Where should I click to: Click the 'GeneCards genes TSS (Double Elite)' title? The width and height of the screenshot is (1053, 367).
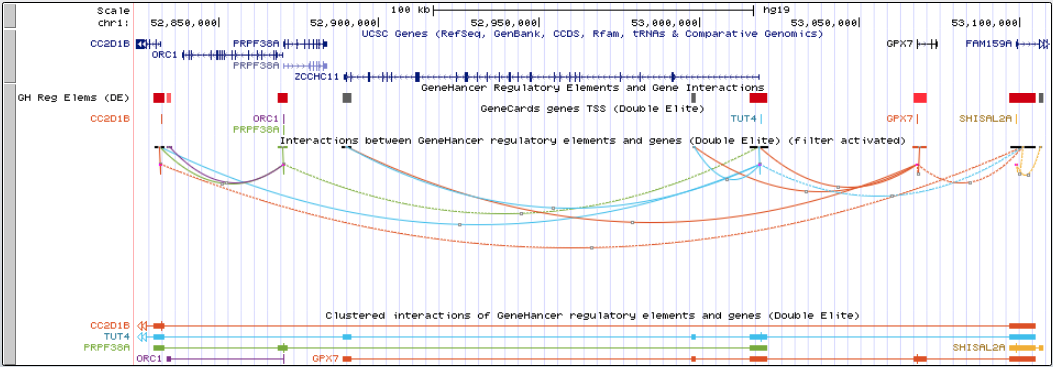[592, 108]
